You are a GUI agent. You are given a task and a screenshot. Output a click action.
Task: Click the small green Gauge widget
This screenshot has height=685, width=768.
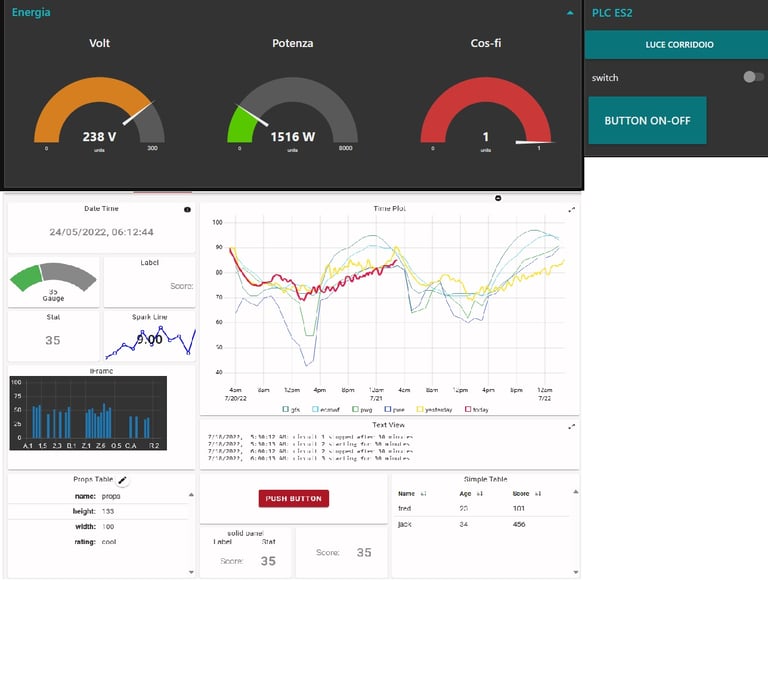pyautogui.click(x=53, y=282)
